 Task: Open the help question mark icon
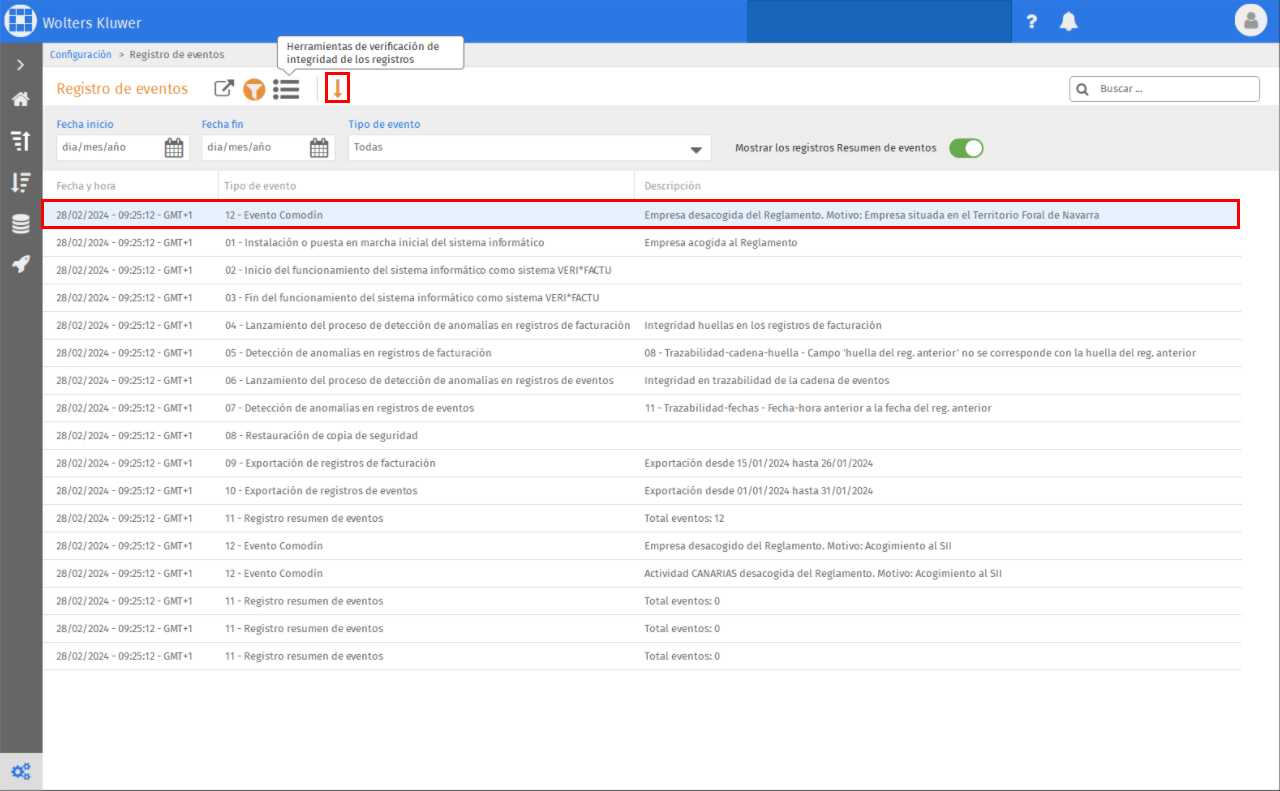[1032, 21]
